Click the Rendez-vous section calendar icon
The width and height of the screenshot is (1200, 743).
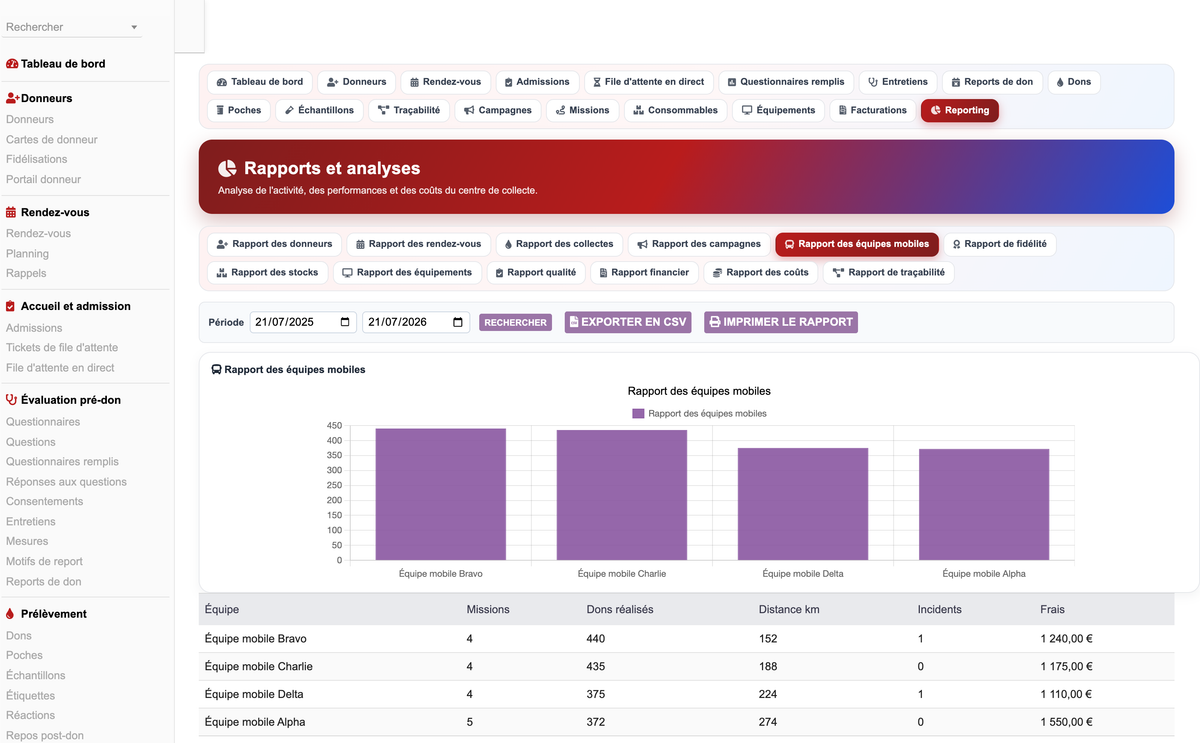[x=11, y=213]
